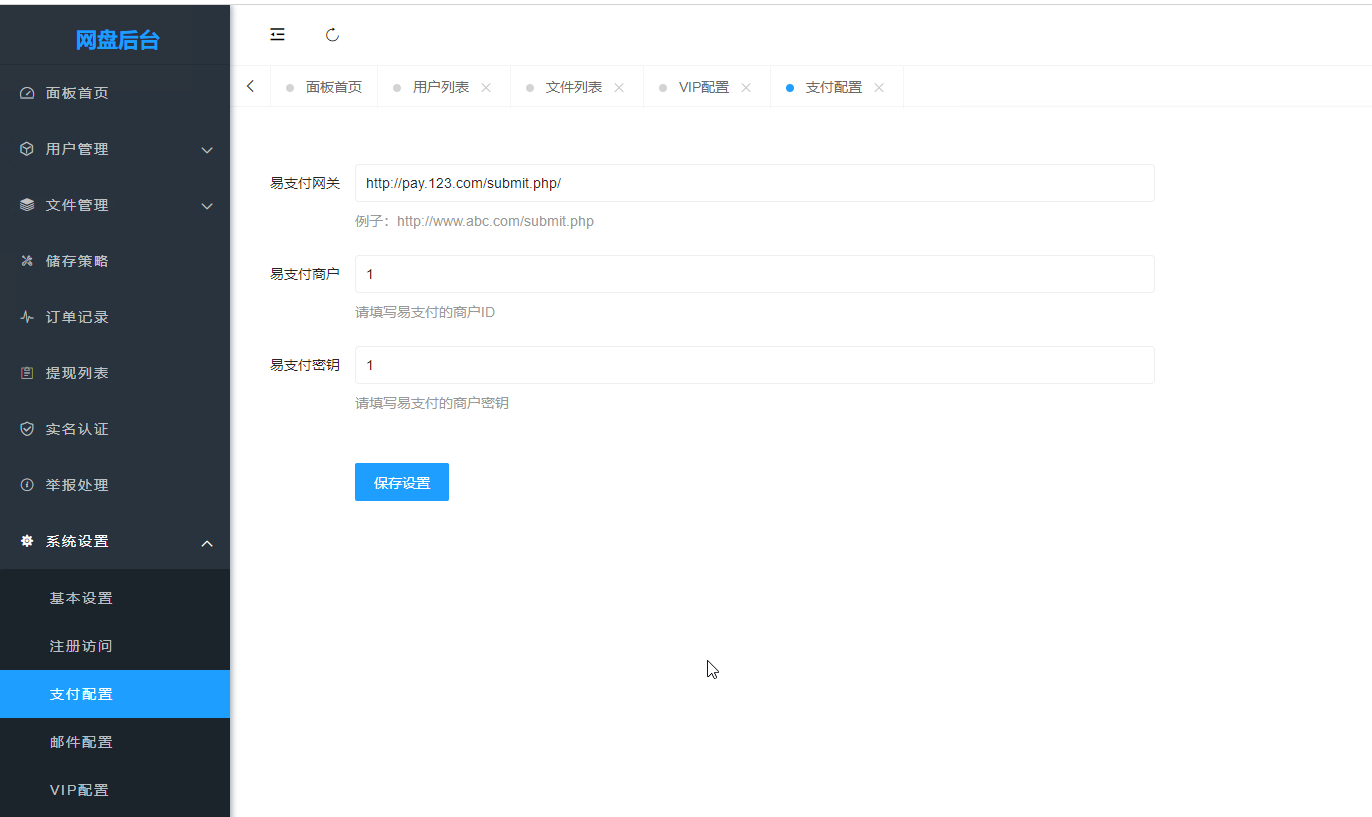This screenshot has height=817, width=1372.
Task: Open 订单记录 in the sidebar
Action: pos(115,317)
